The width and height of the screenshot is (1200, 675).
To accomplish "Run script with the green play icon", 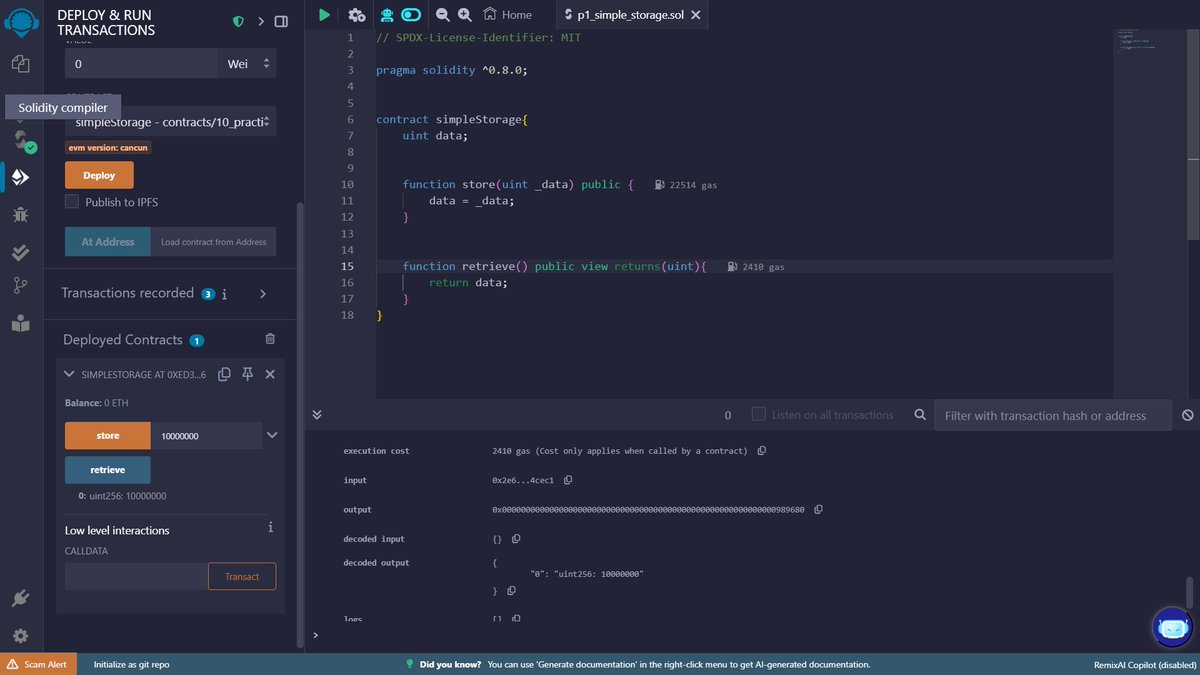I will click(324, 15).
